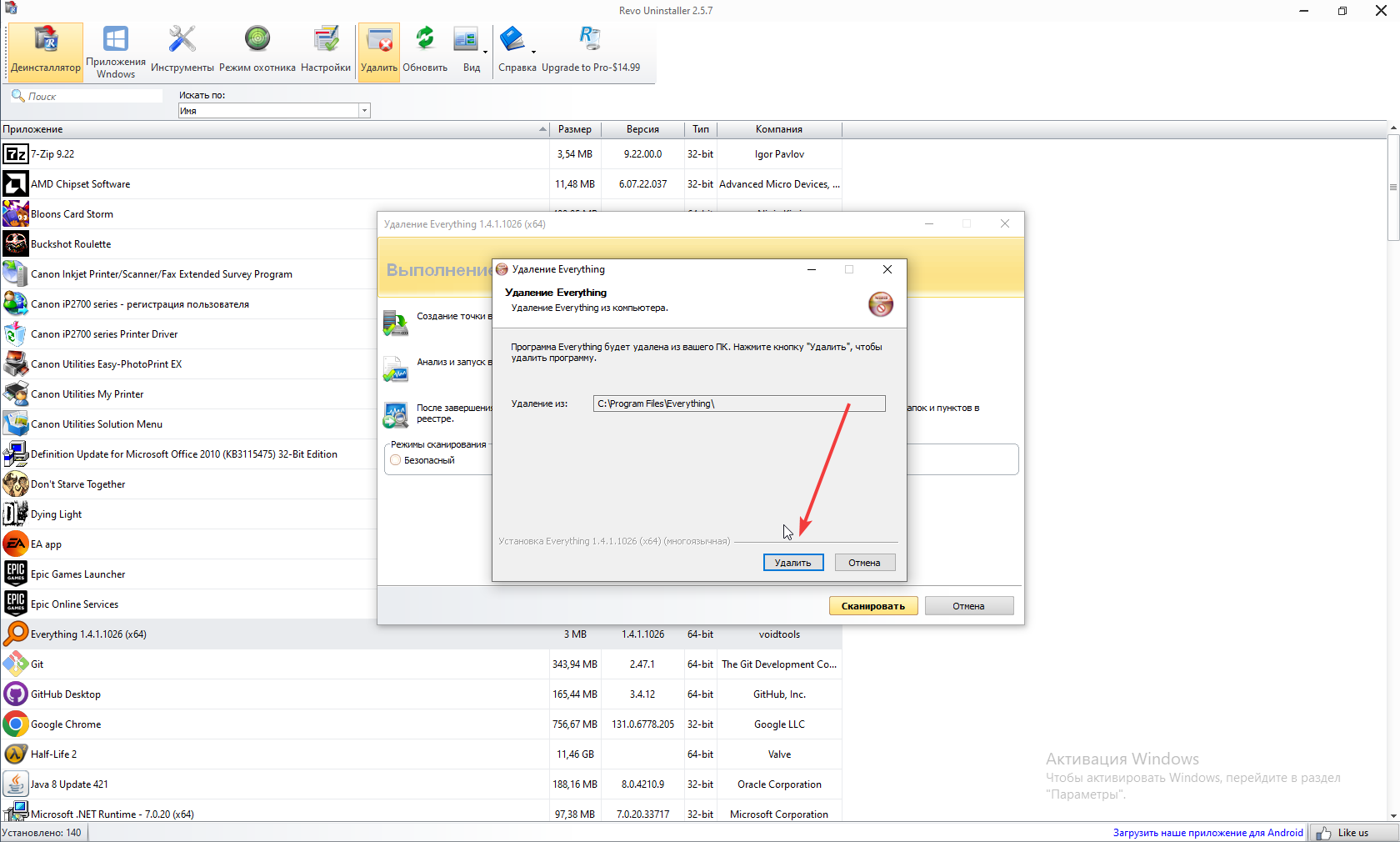
Task: Expand the Вид dropdown arrow
Action: tap(485, 52)
